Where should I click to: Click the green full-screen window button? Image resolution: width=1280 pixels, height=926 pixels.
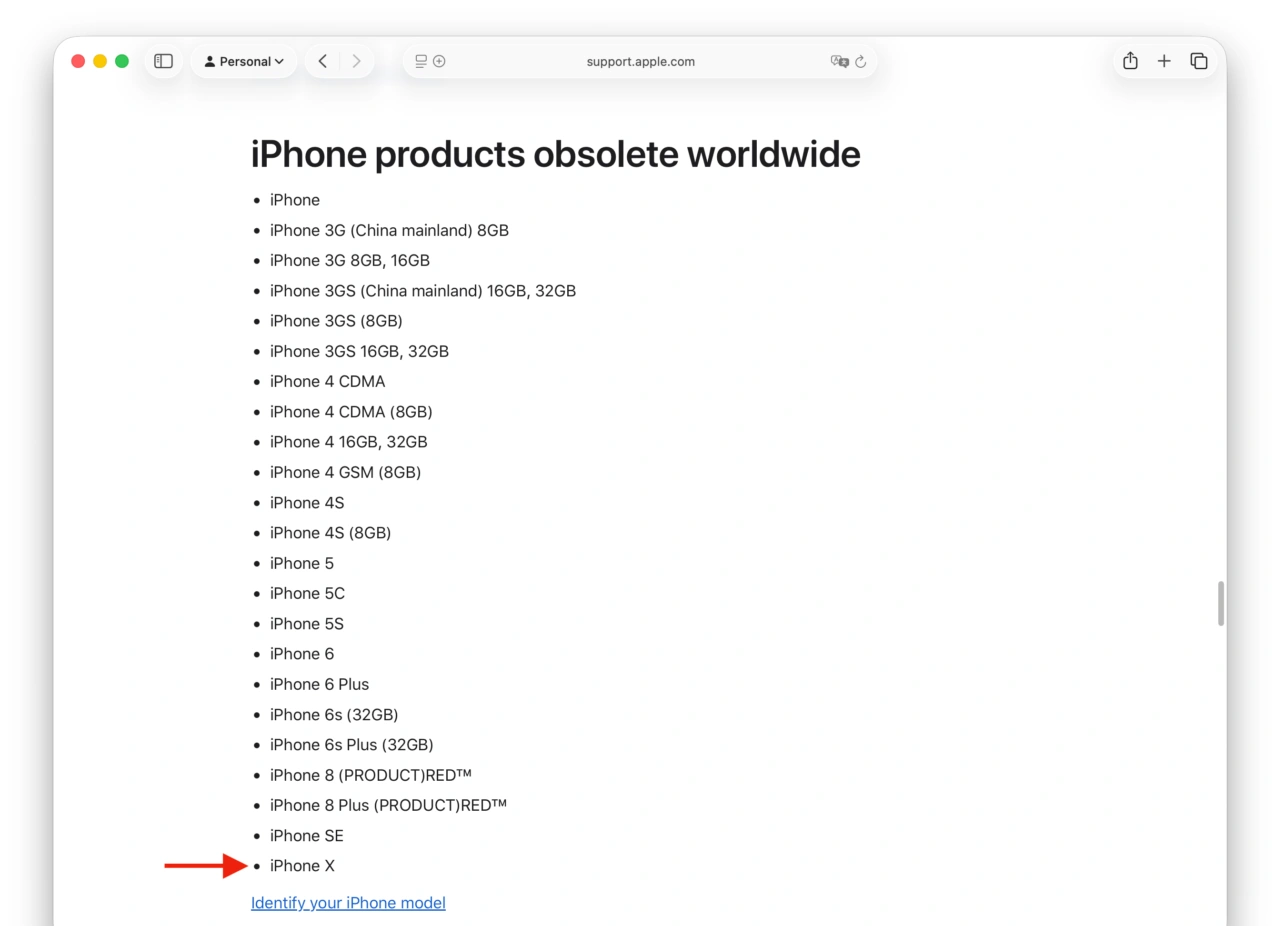point(122,61)
